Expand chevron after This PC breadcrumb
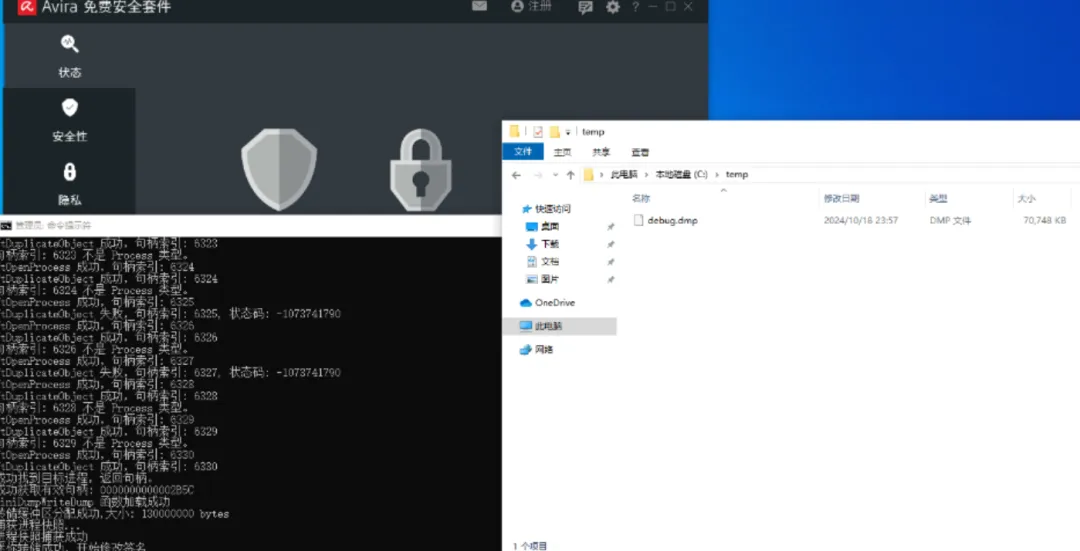 click(x=647, y=175)
